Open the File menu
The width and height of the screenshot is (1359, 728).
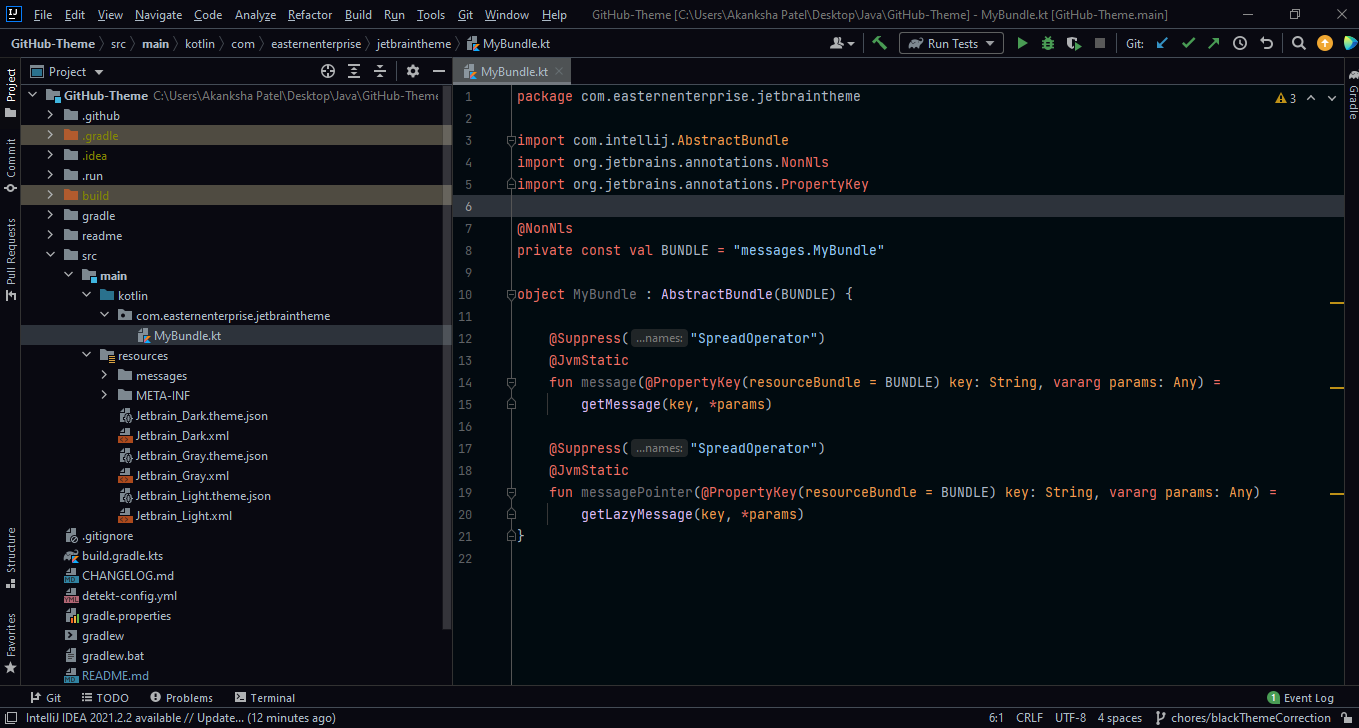click(43, 15)
